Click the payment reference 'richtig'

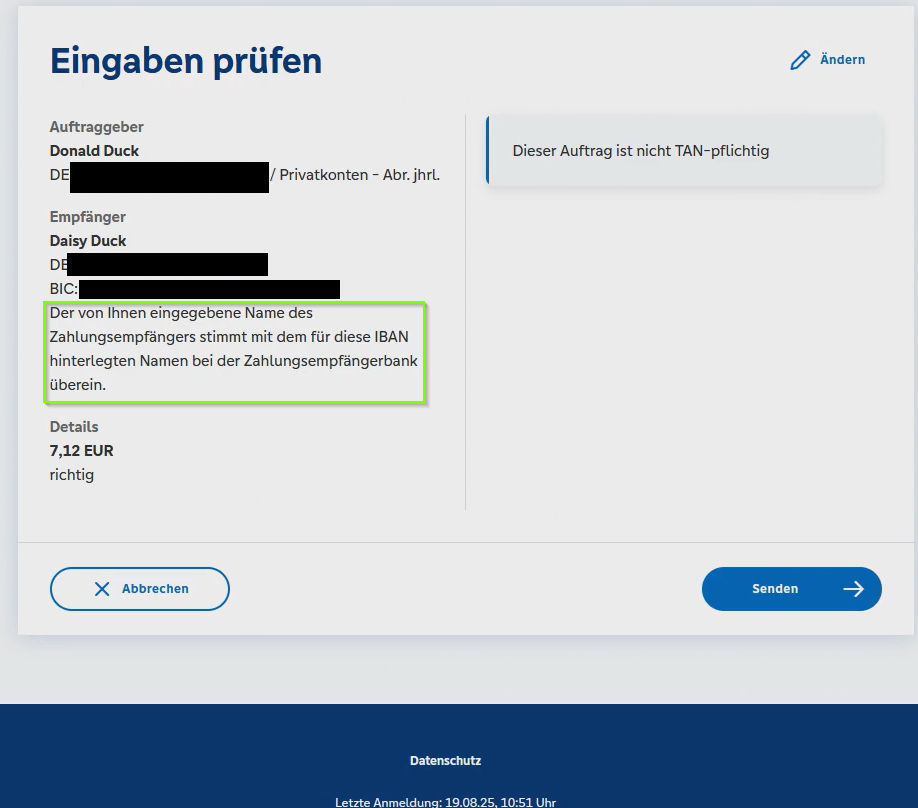point(72,475)
